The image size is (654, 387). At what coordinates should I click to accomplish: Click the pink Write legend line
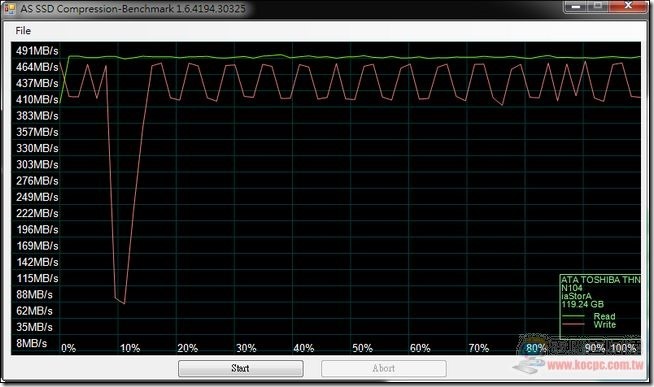click(x=573, y=324)
